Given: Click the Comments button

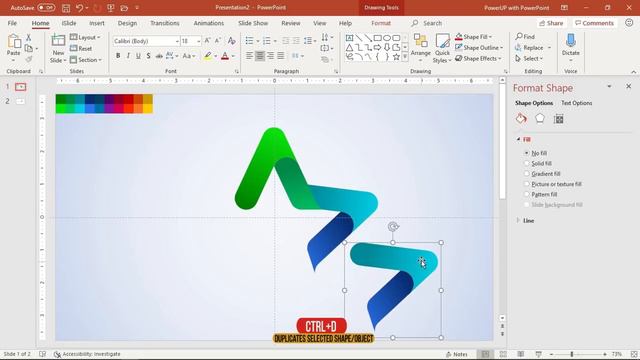Looking at the screenshot, I should point(594,23).
